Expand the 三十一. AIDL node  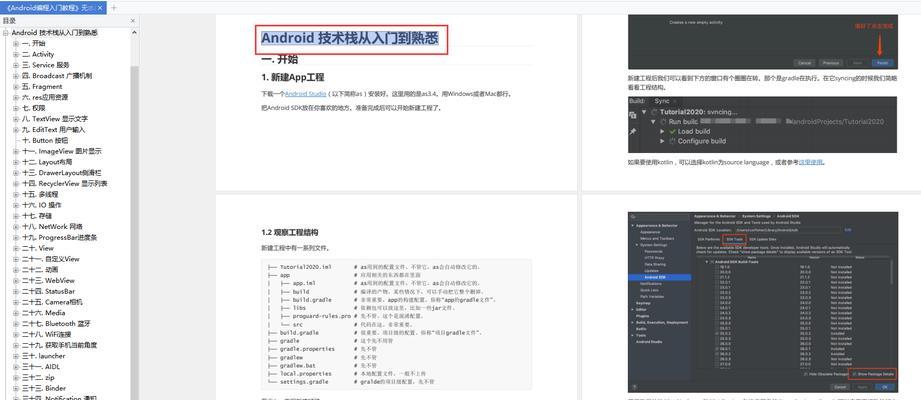coord(16,367)
